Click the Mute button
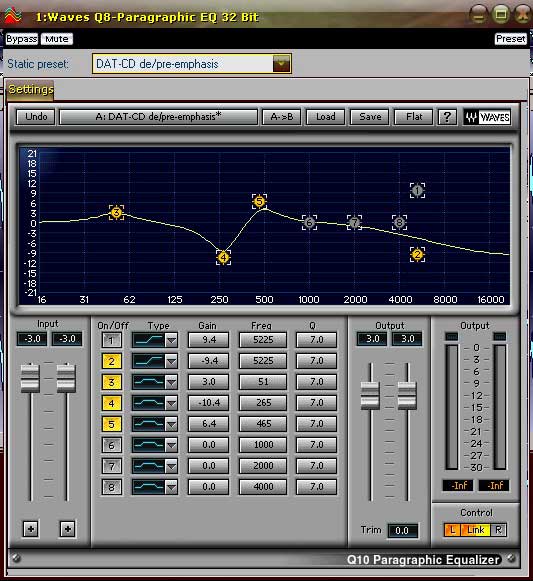533x581 pixels. (x=57, y=39)
